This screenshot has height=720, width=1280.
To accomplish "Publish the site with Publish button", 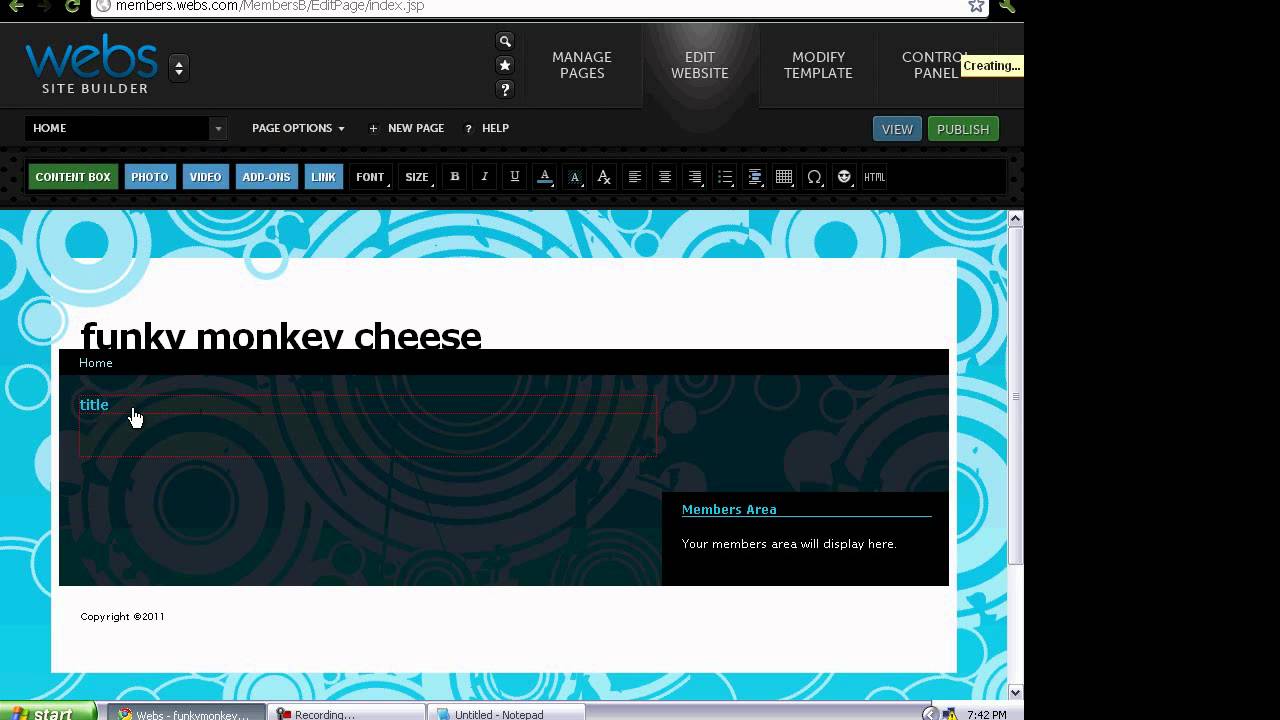I will pyautogui.click(x=963, y=129).
